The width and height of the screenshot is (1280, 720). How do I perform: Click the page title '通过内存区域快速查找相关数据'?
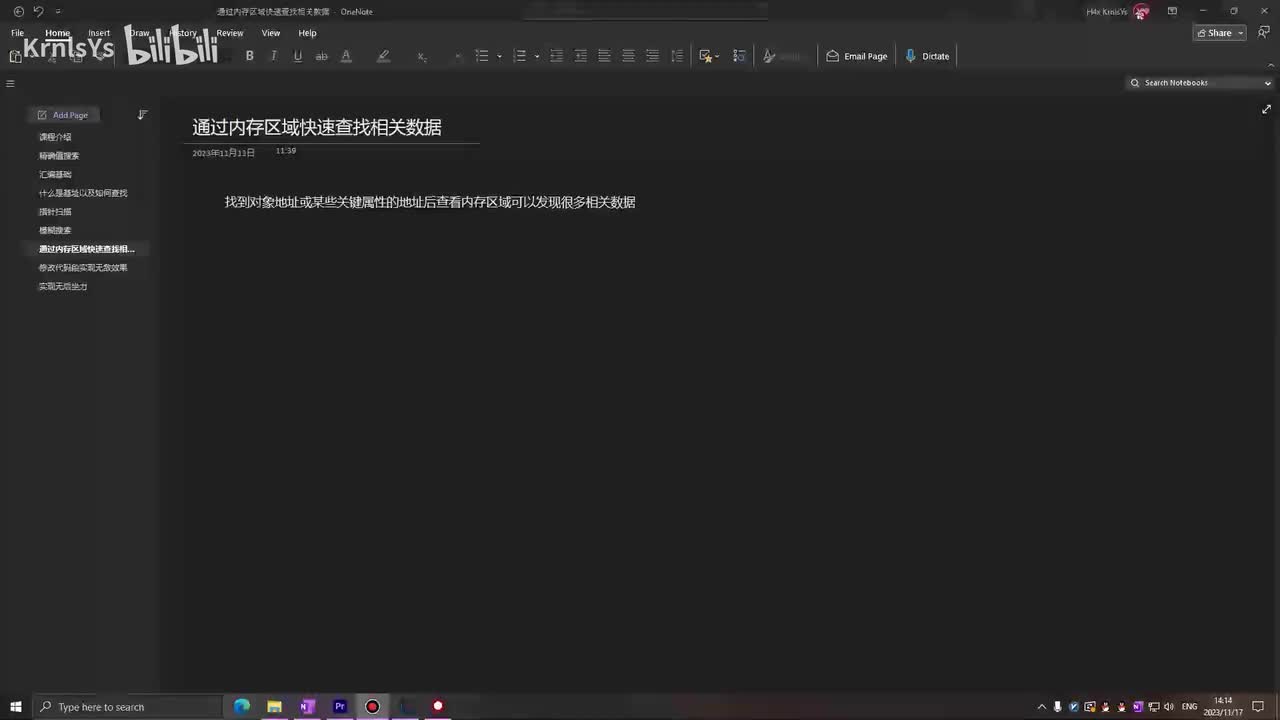(x=317, y=127)
